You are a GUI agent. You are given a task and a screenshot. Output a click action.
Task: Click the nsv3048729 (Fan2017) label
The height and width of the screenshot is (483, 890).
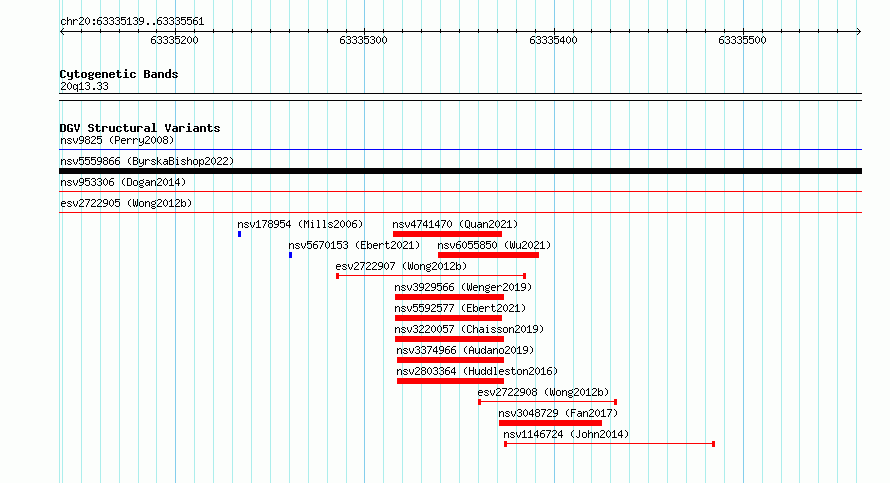point(559,413)
